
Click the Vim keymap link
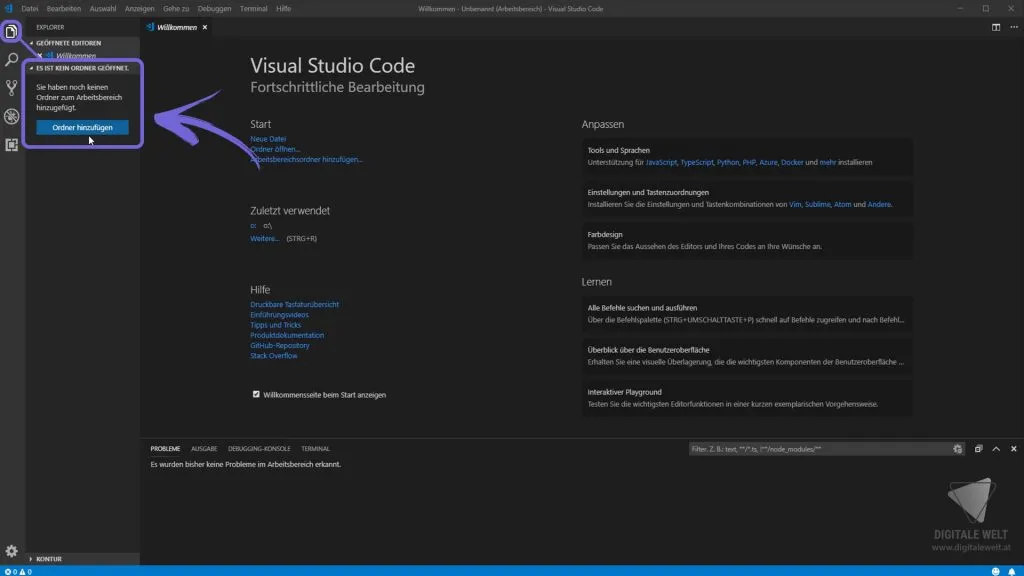pyautogui.click(x=794, y=204)
